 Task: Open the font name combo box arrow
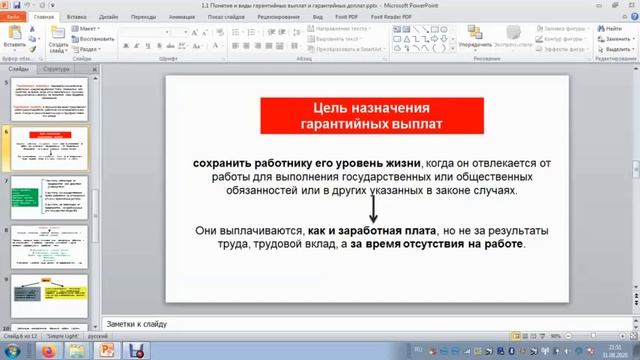coord(167,32)
